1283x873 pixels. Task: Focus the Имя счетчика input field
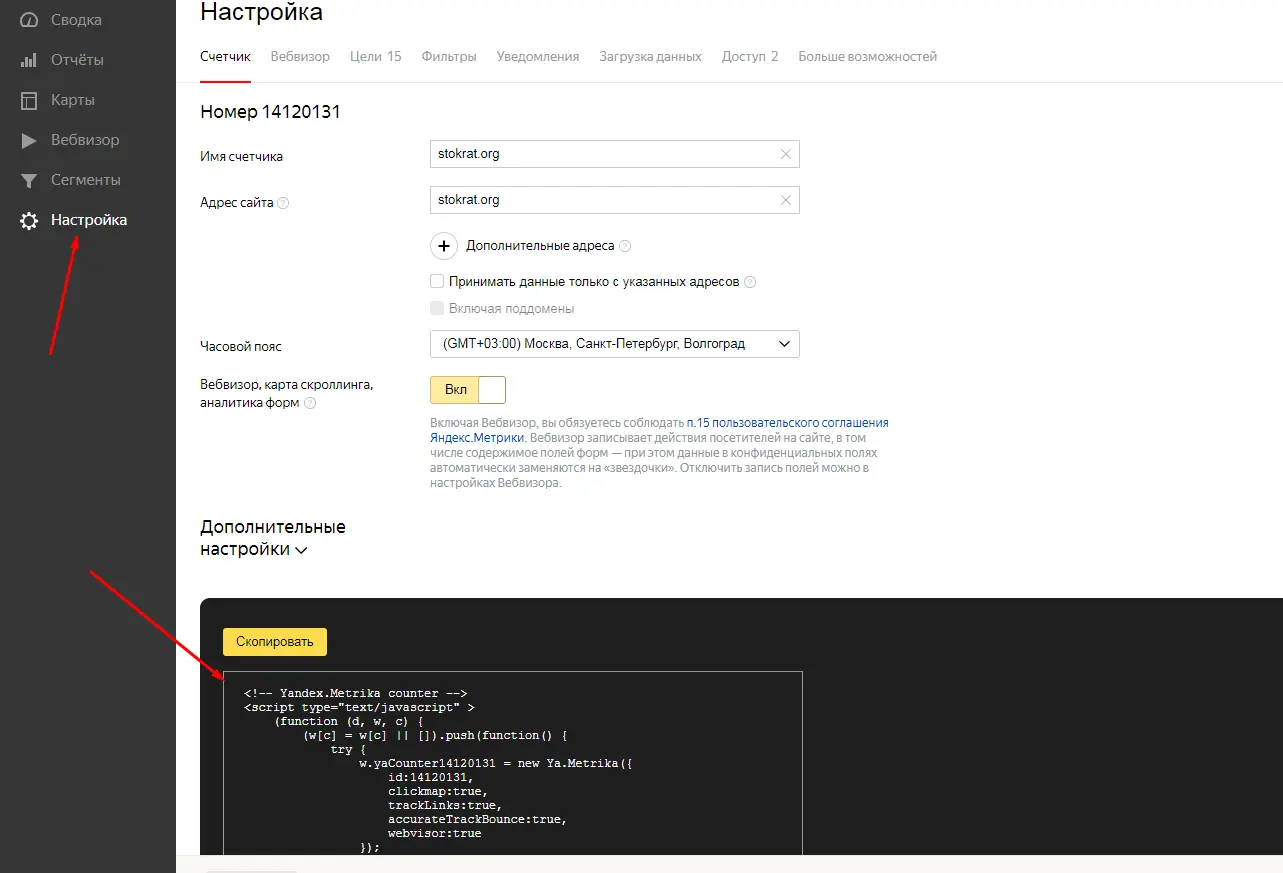tap(605, 154)
